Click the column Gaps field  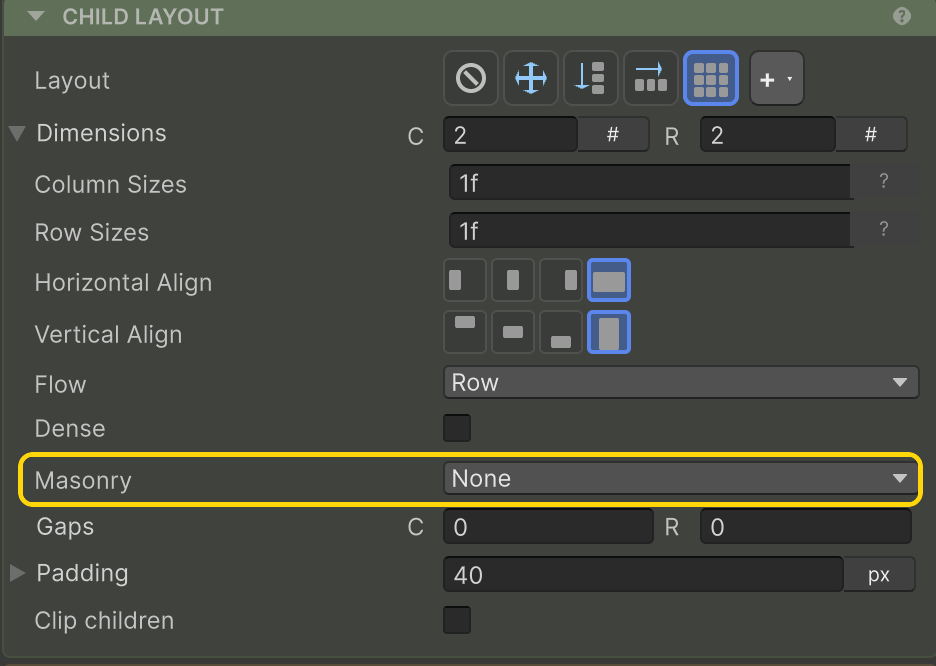548,527
